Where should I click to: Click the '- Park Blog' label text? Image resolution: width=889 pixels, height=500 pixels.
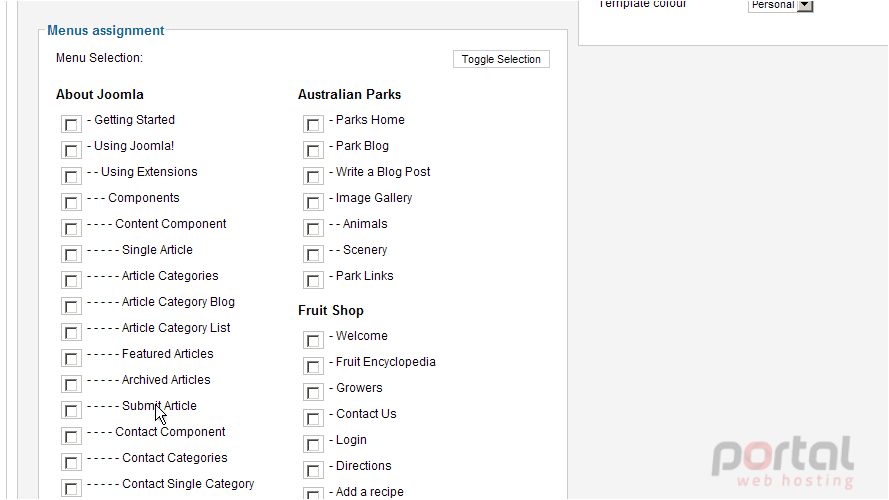point(359,146)
